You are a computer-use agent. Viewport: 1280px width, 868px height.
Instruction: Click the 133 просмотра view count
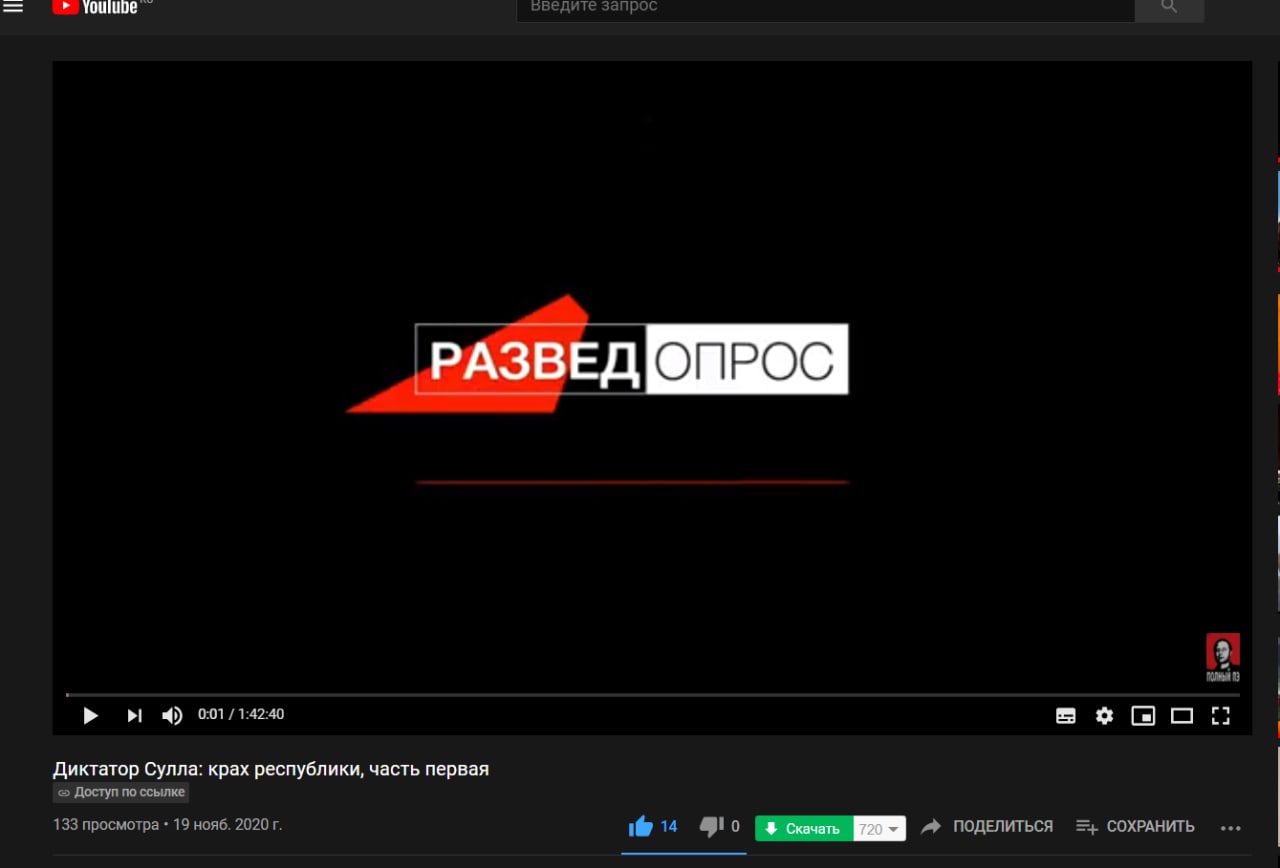(x=106, y=825)
